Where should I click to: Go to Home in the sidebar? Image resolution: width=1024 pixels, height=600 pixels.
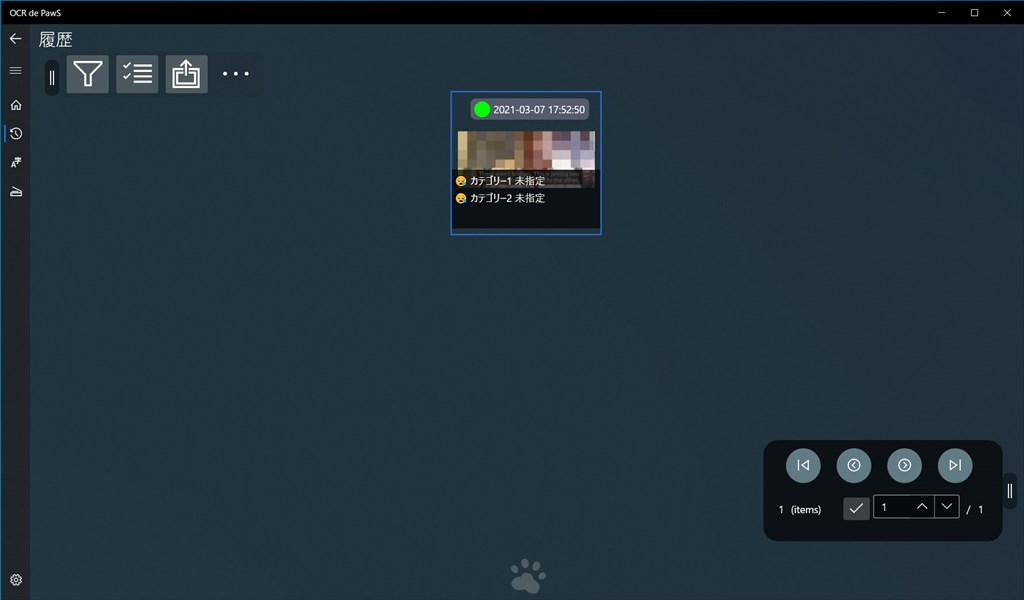(15, 105)
